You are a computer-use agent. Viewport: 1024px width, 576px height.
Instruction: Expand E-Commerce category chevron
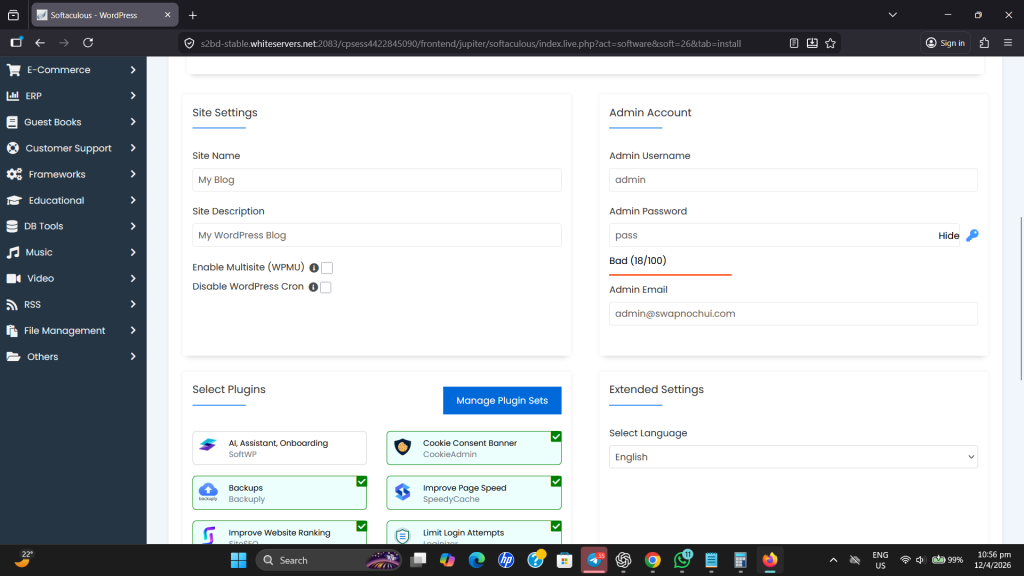[133, 70]
